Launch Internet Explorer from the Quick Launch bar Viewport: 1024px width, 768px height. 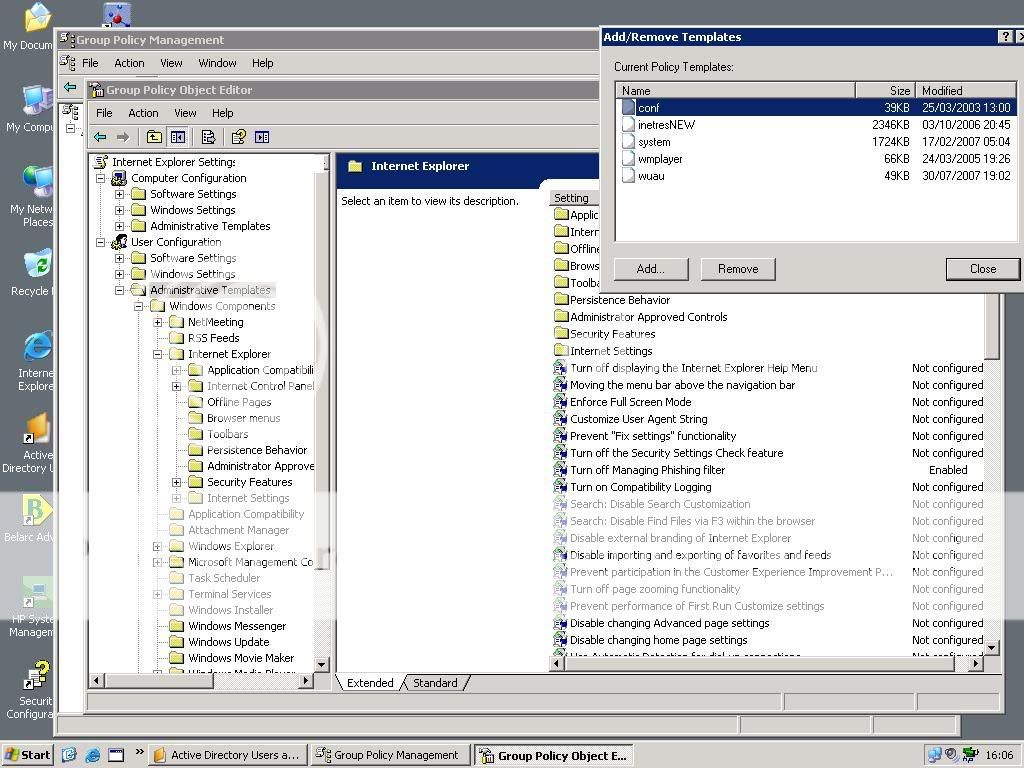tap(92, 755)
